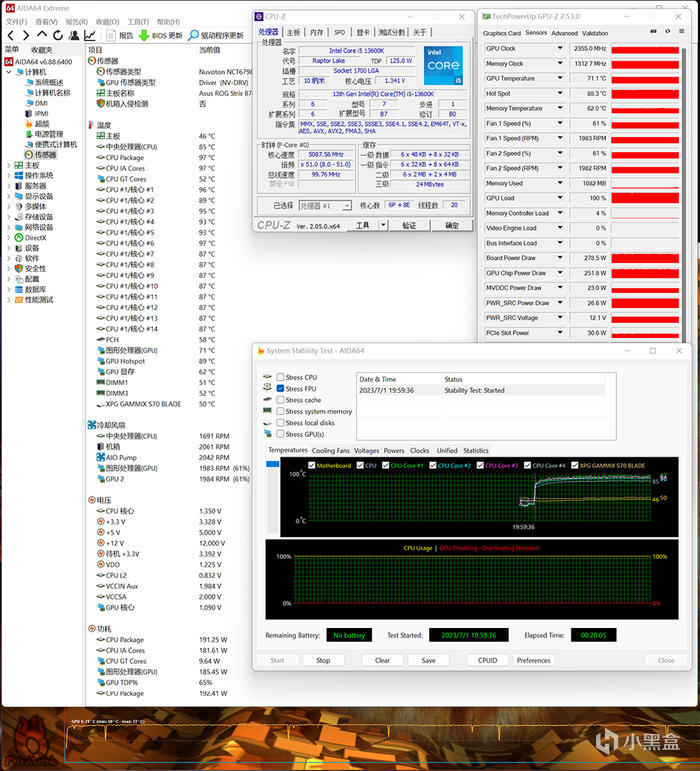Select 计算机名称 in the AIDA64 tree
The height and width of the screenshot is (771, 700).
(52, 93)
